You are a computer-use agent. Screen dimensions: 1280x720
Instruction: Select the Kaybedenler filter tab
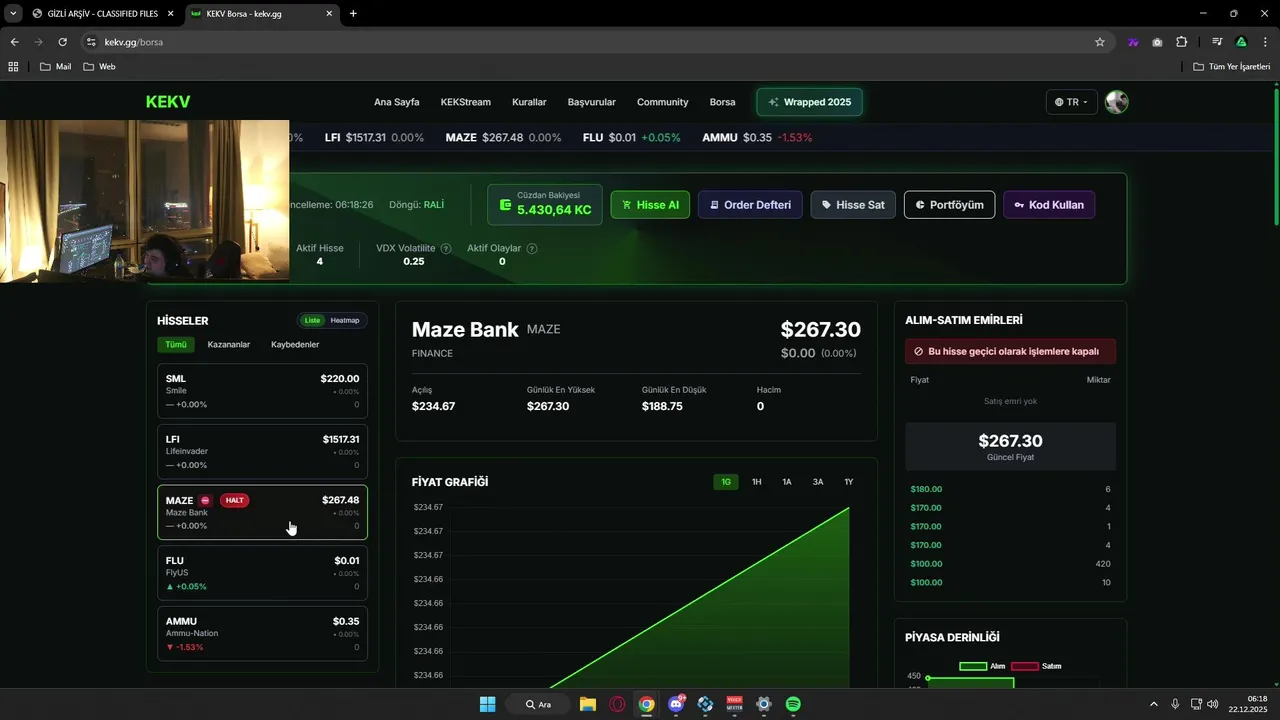pos(295,344)
